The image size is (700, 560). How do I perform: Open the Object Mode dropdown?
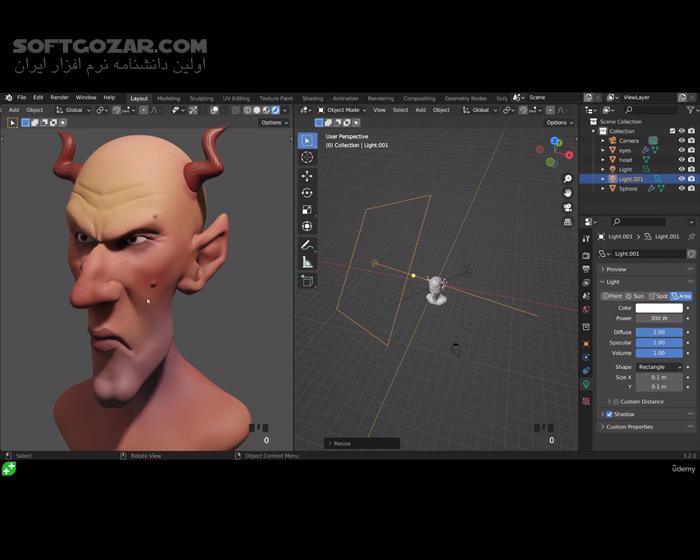343,110
